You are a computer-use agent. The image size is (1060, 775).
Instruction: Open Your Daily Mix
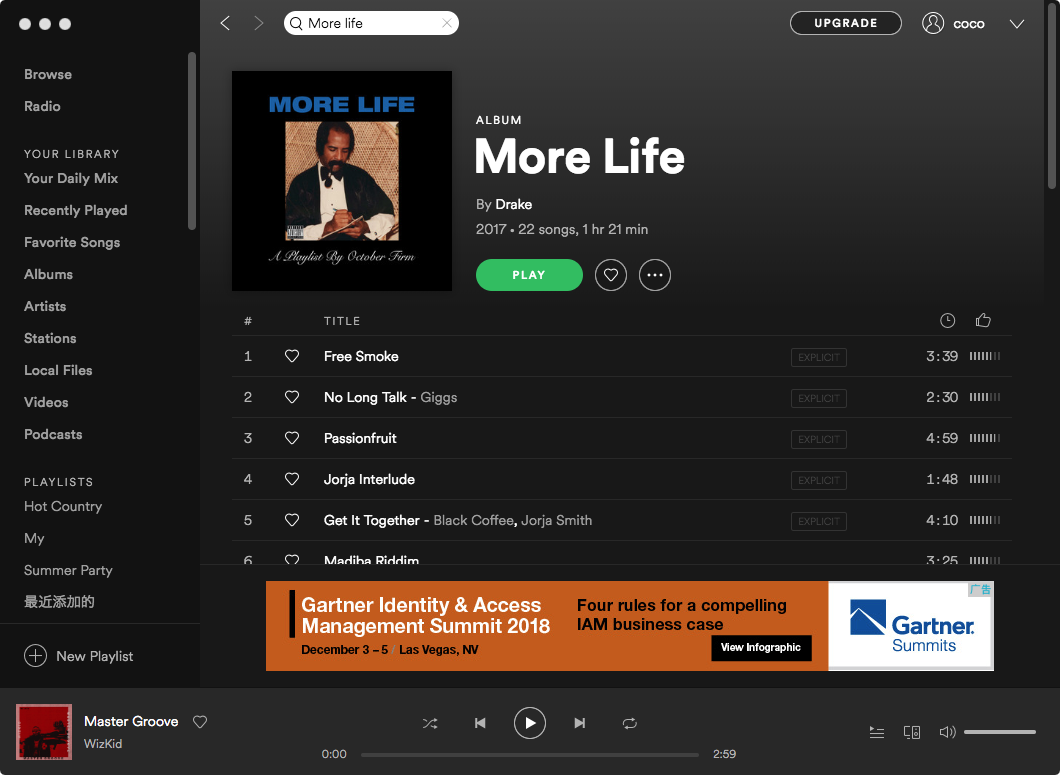[x=71, y=179]
